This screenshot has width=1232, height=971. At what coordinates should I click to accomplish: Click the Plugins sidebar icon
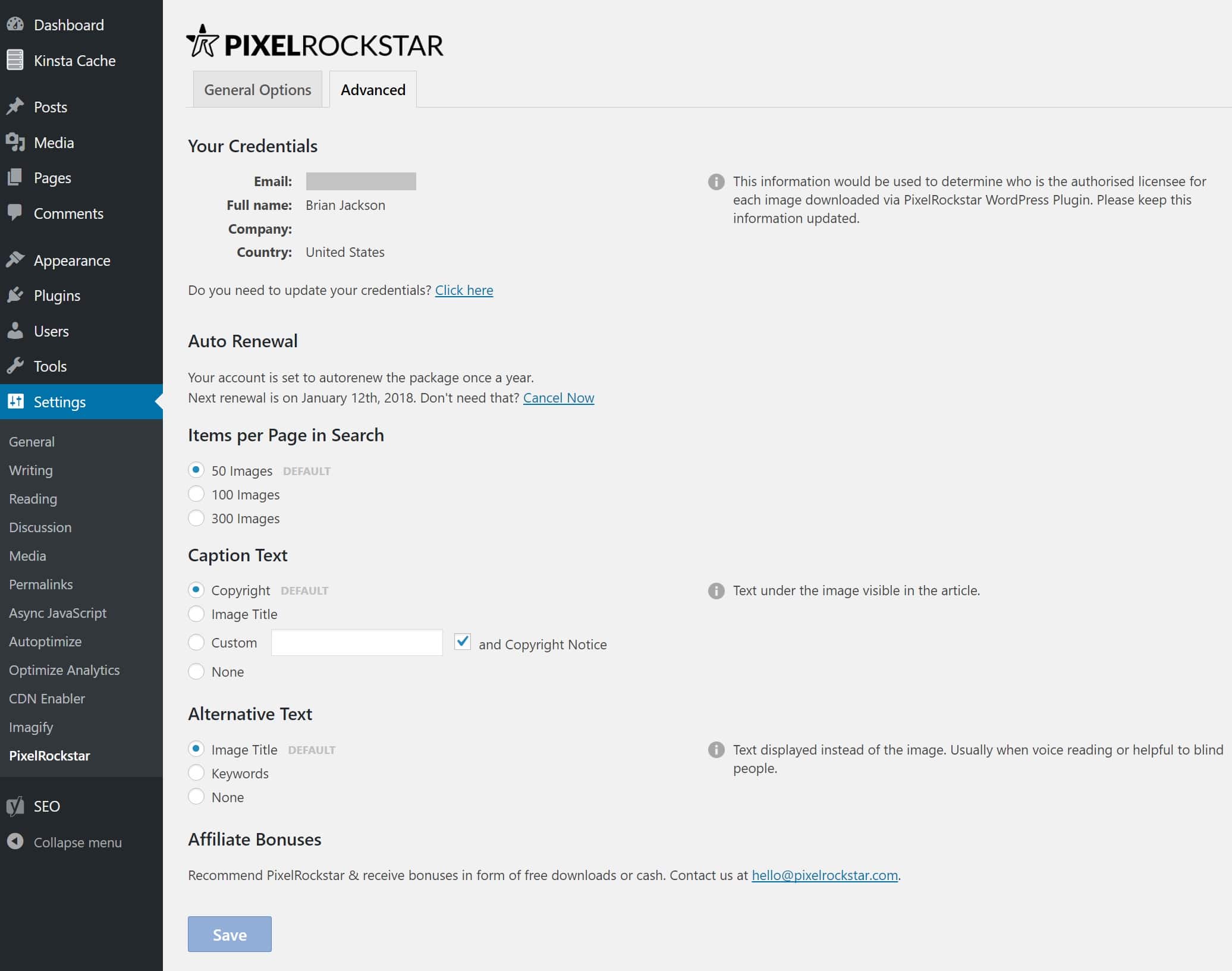15,294
